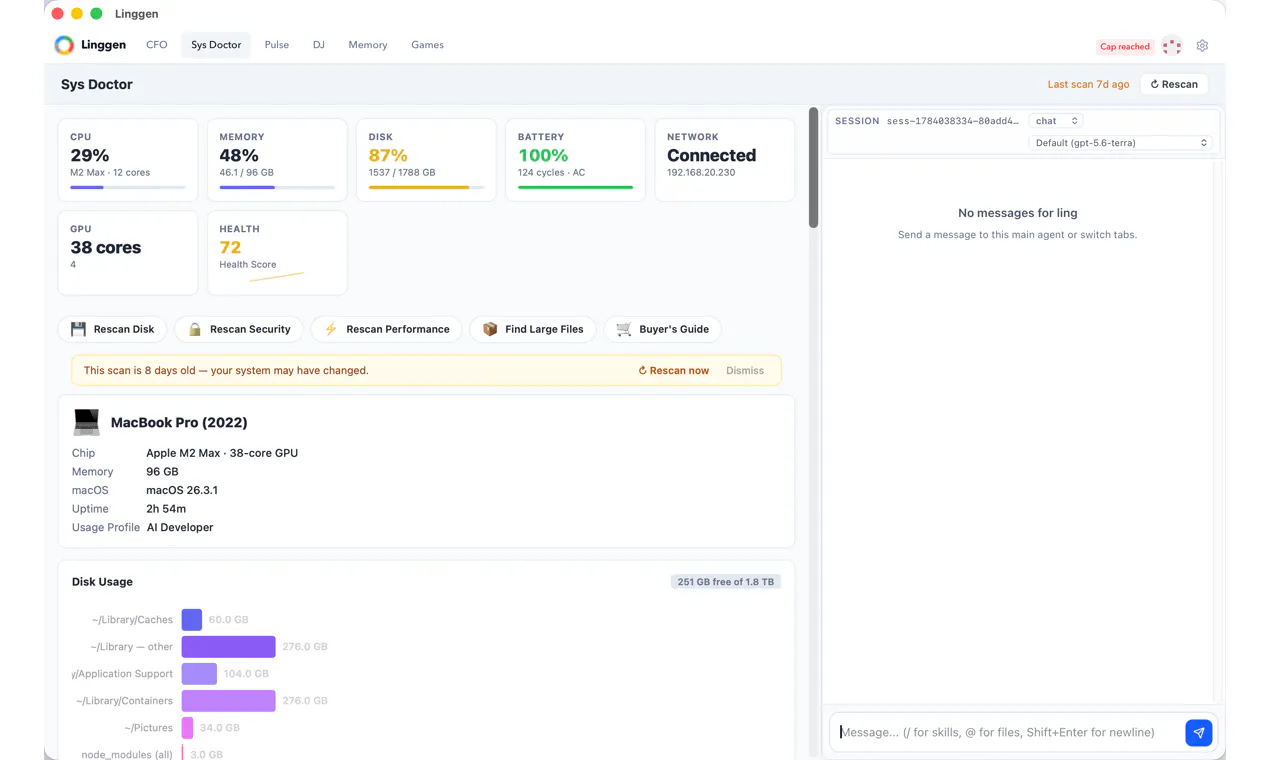Click the ~/Library/Caches 60.0 GB bar
1270x760 pixels.
tap(192, 620)
